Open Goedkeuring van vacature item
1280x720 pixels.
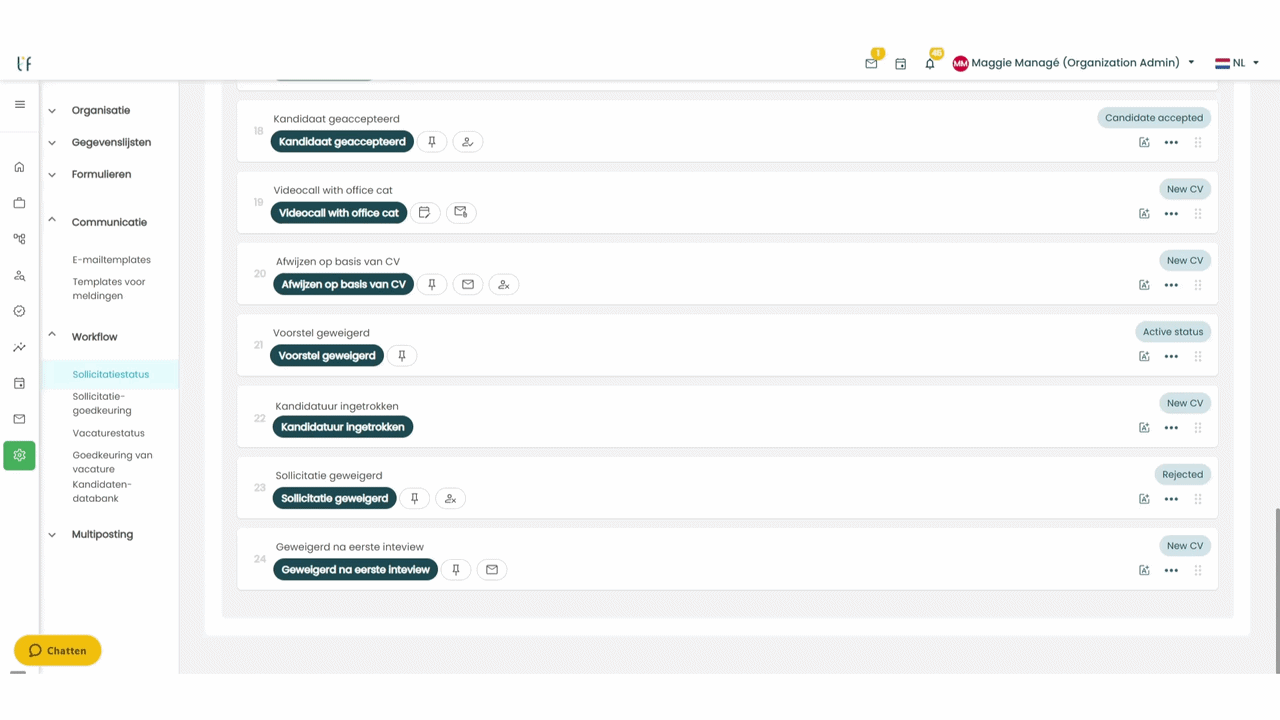[112, 462]
